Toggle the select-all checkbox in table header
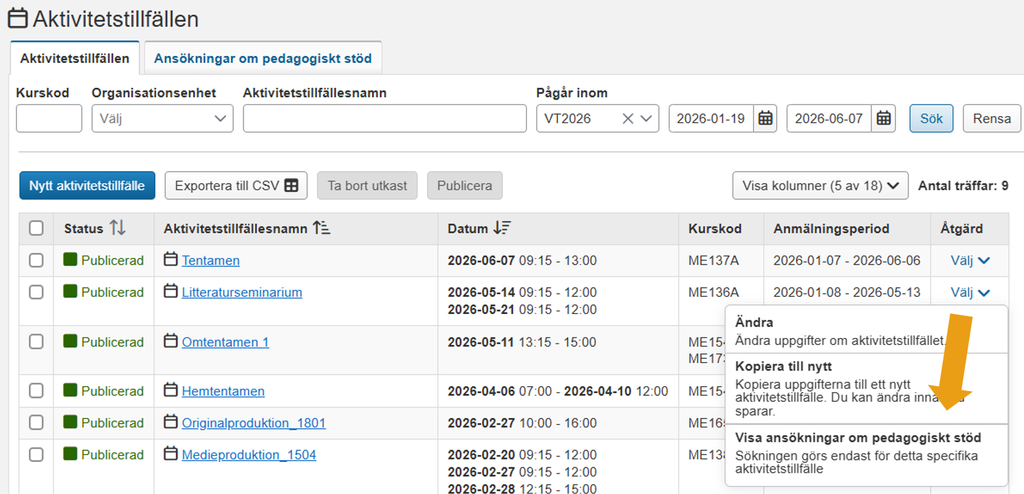1024x494 pixels. [x=37, y=228]
